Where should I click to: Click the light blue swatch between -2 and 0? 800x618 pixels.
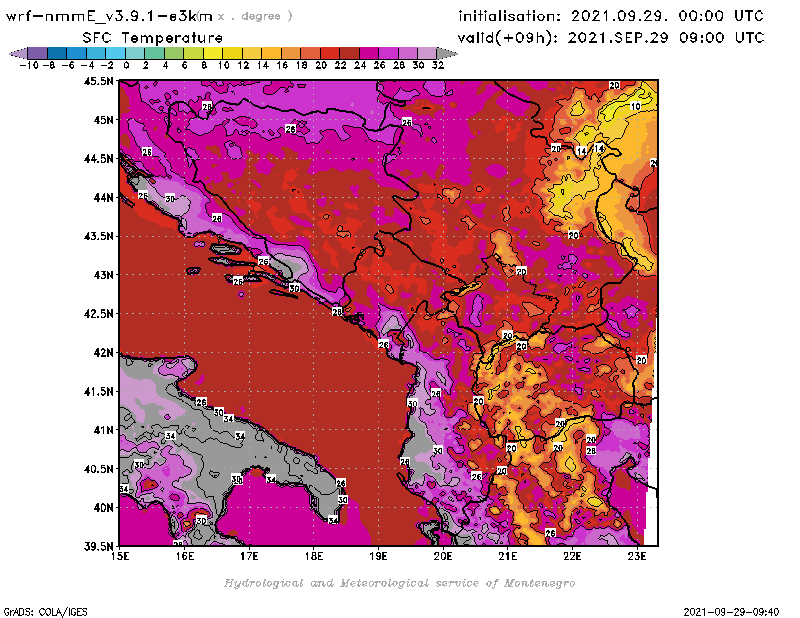[116, 54]
